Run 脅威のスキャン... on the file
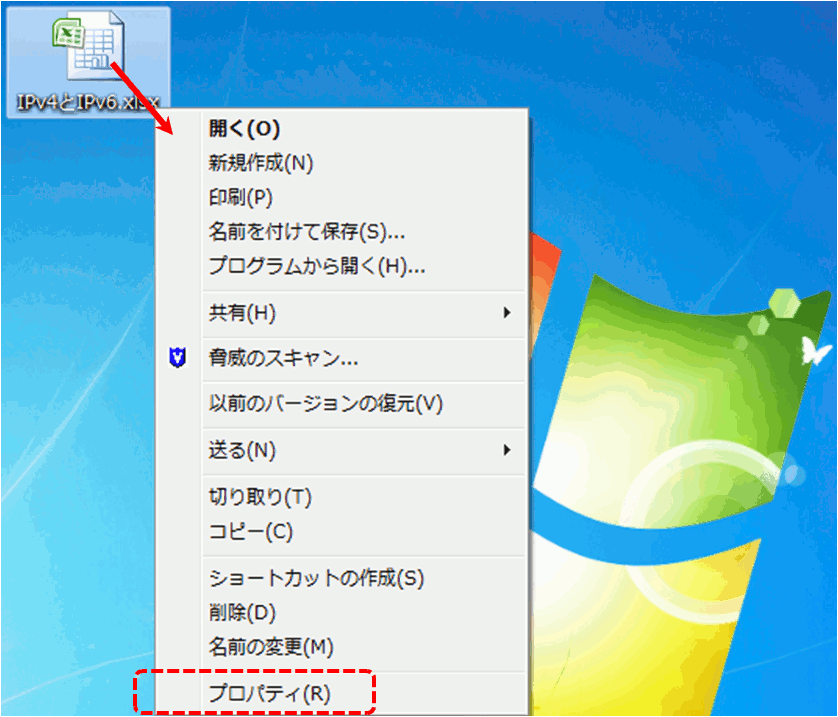The height and width of the screenshot is (717, 838). [x=283, y=358]
